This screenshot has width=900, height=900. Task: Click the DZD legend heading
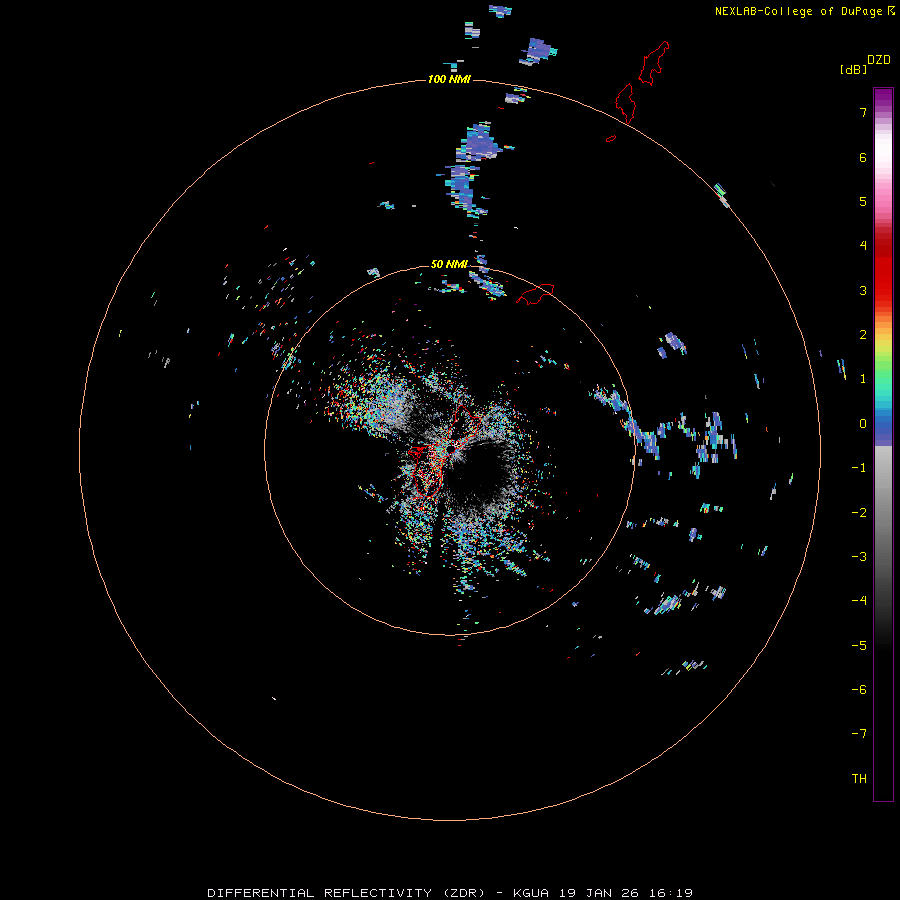coord(879,60)
